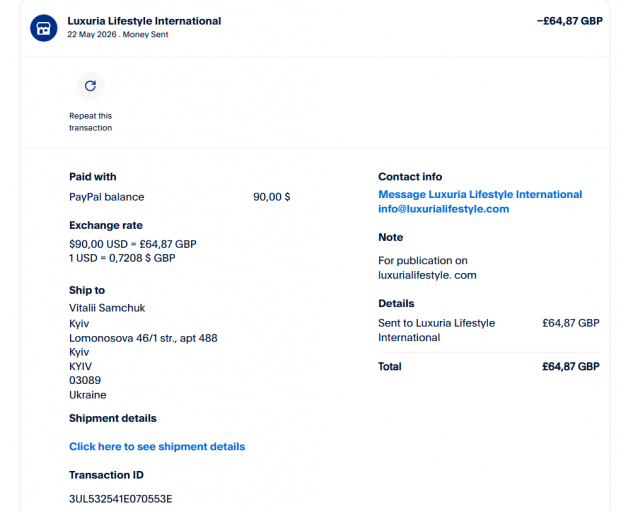This screenshot has width=621, height=512.
Task: Click here to see shipment details link
Action: click(x=157, y=447)
